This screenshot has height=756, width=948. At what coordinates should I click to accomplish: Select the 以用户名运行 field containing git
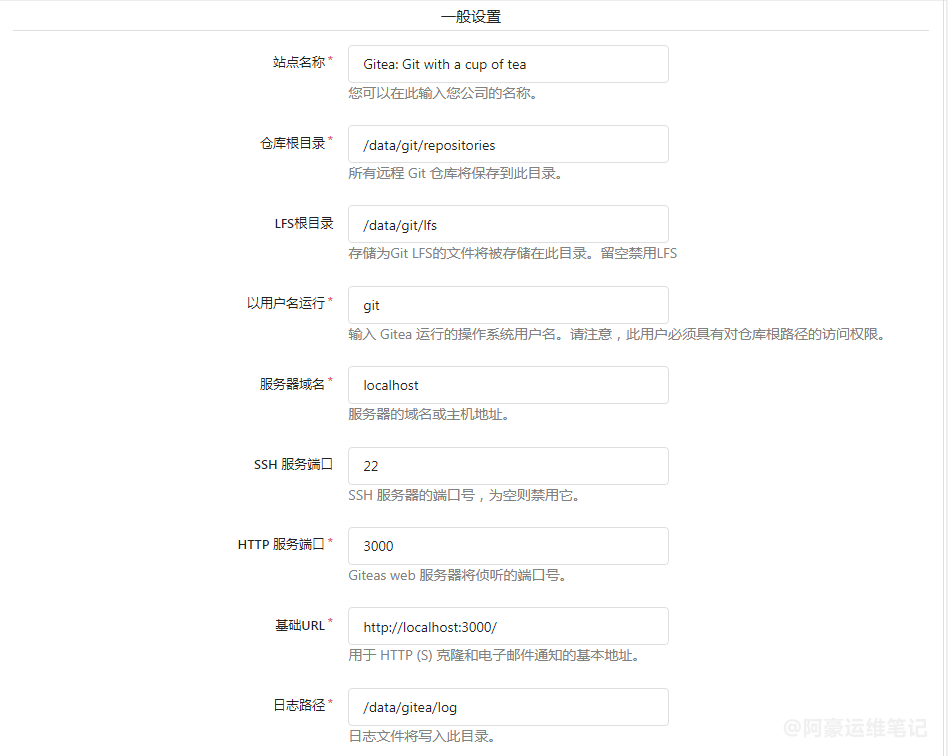pos(507,305)
